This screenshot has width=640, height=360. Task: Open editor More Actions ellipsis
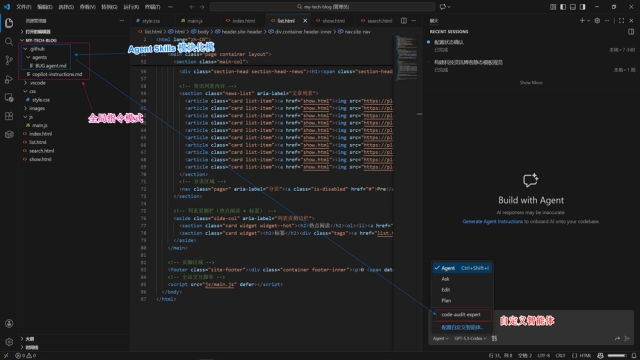(414, 20)
